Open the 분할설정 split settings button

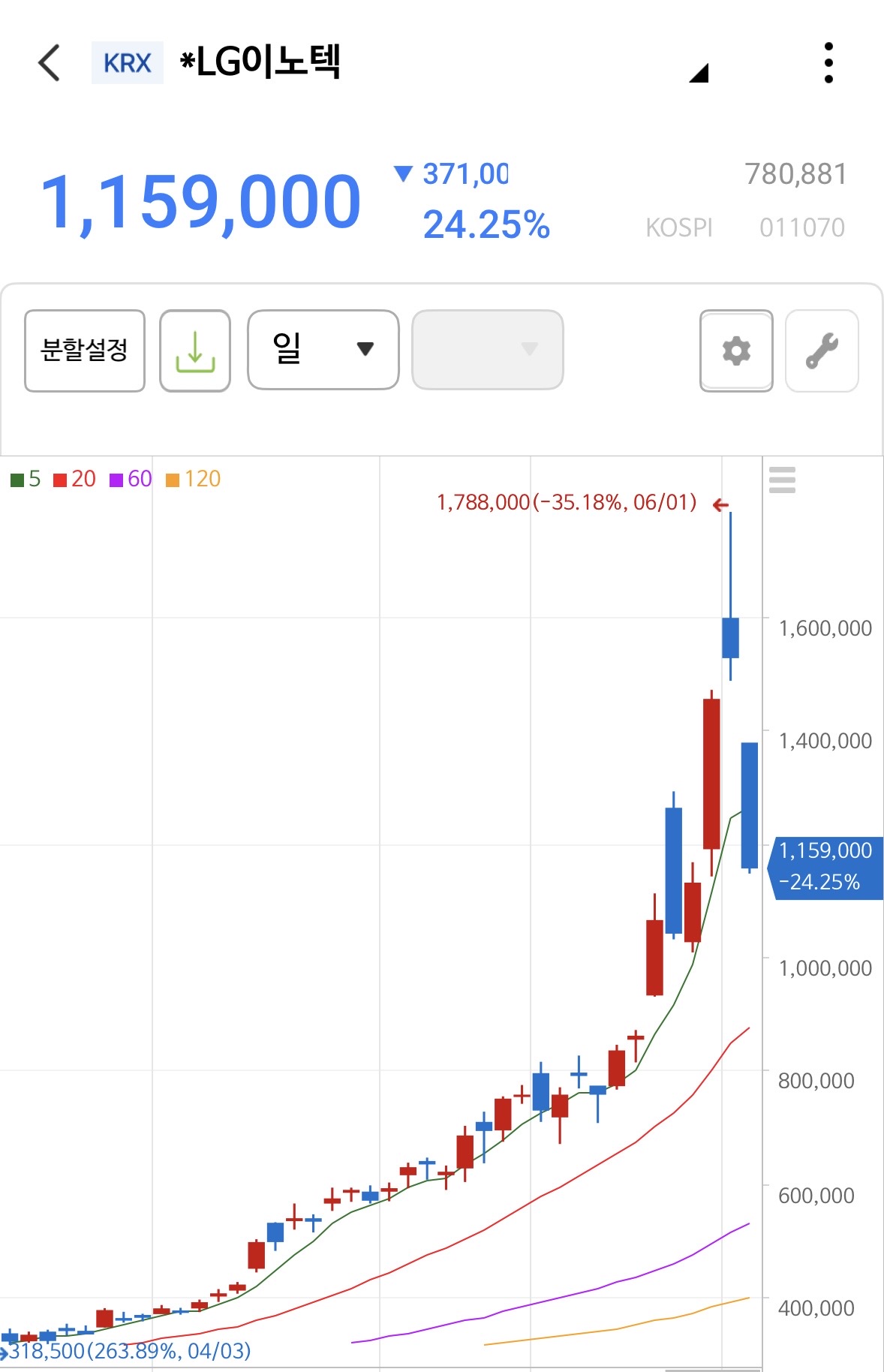pyautogui.click(x=85, y=351)
